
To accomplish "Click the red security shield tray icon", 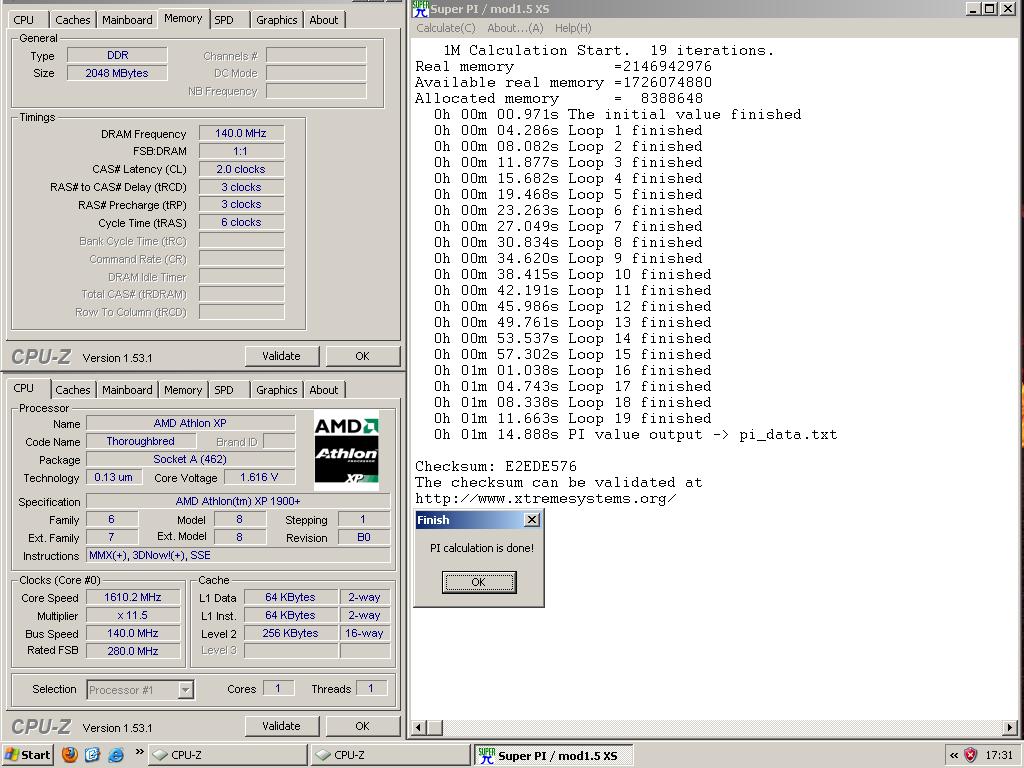I will (970, 755).
